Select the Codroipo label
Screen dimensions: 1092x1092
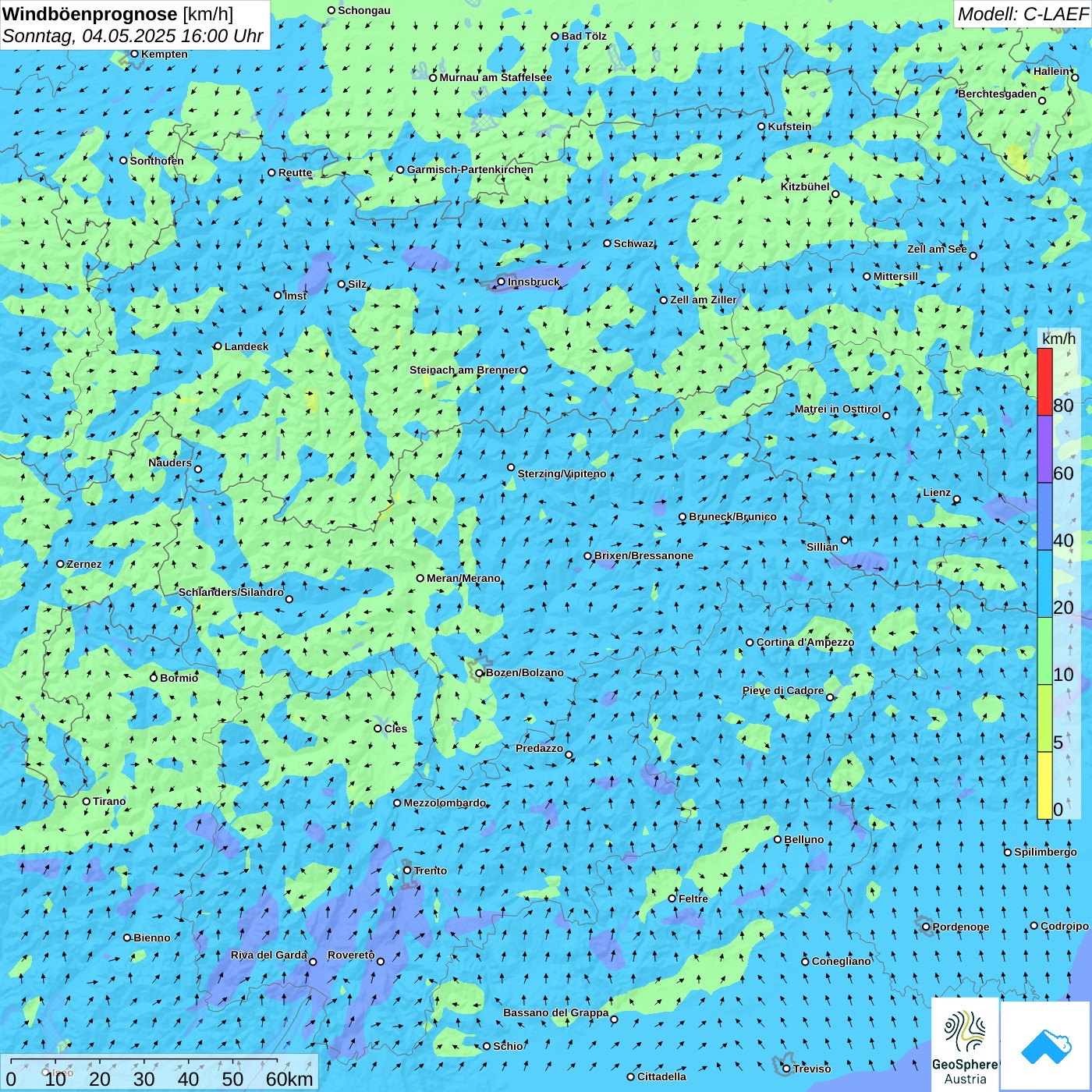1064,926
